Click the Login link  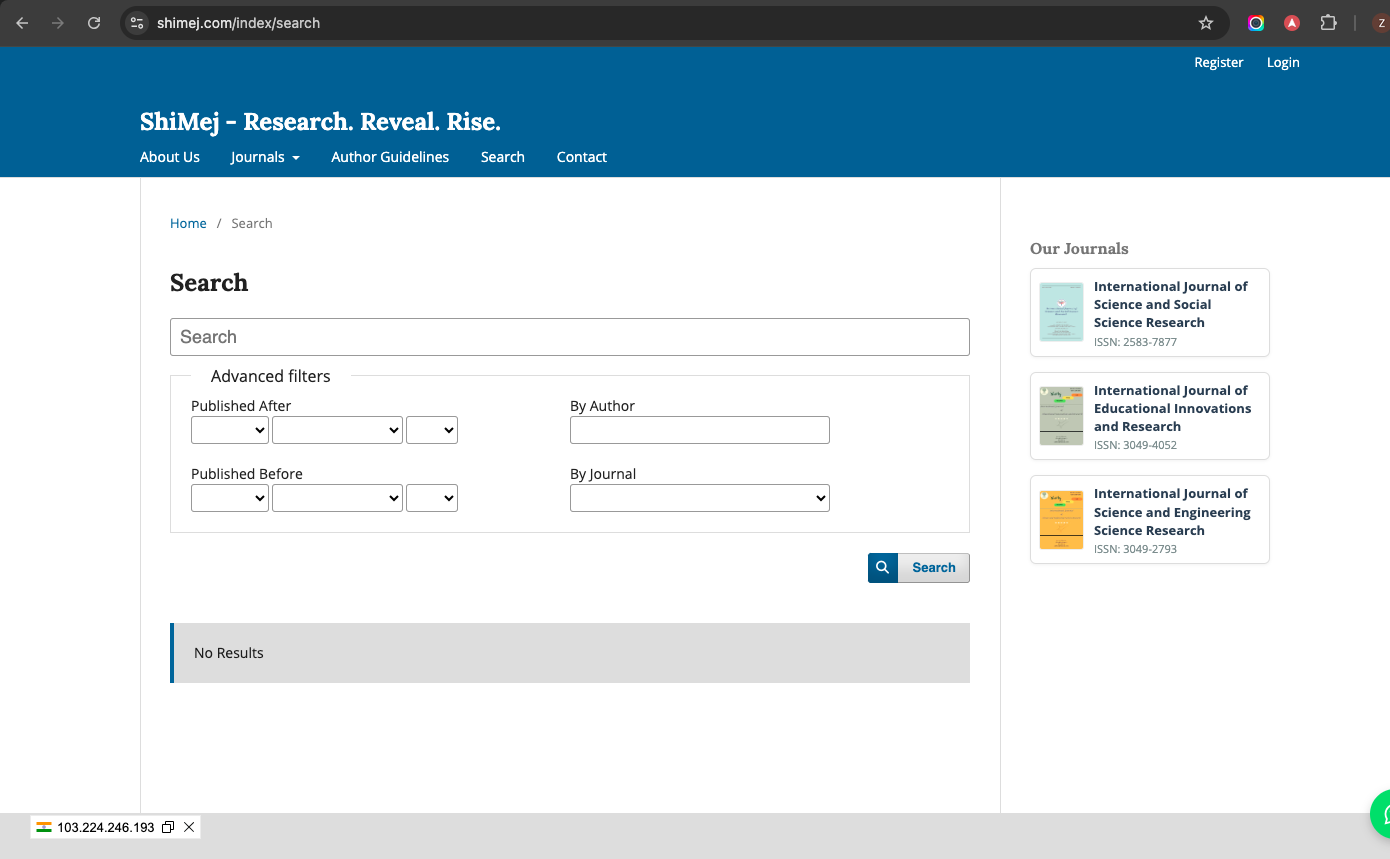point(1282,62)
